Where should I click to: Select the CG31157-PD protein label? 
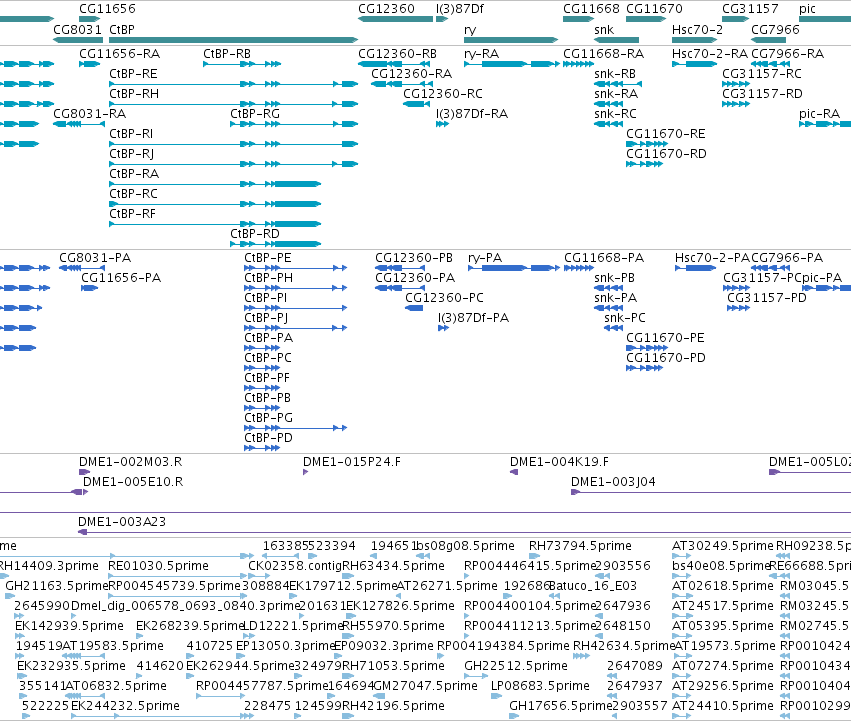coord(767,298)
